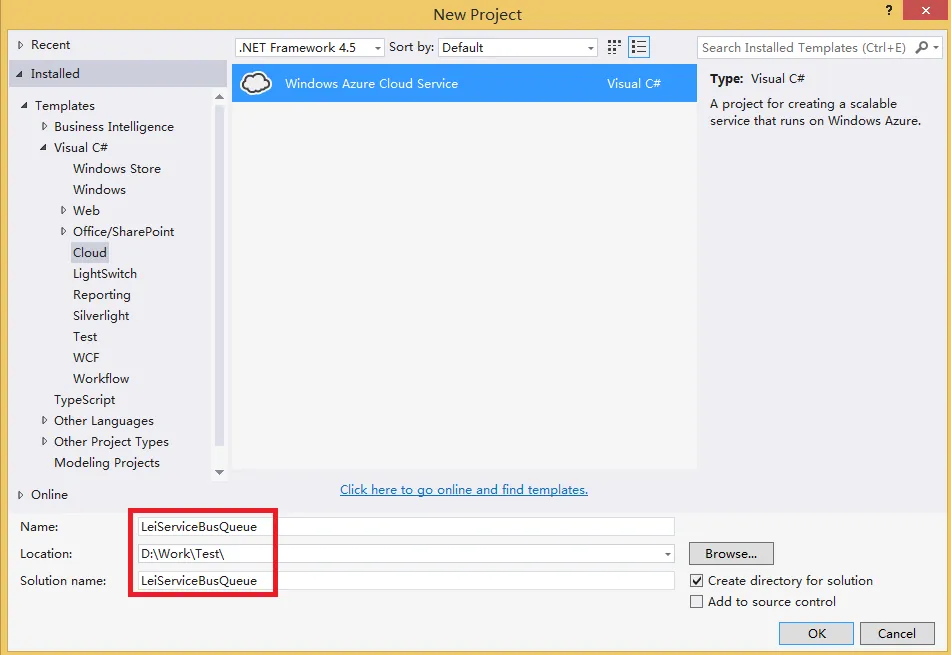Screen dimensions: 951x655
Task: Open the Sort by Default dropdown
Action: [x=518, y=47]
